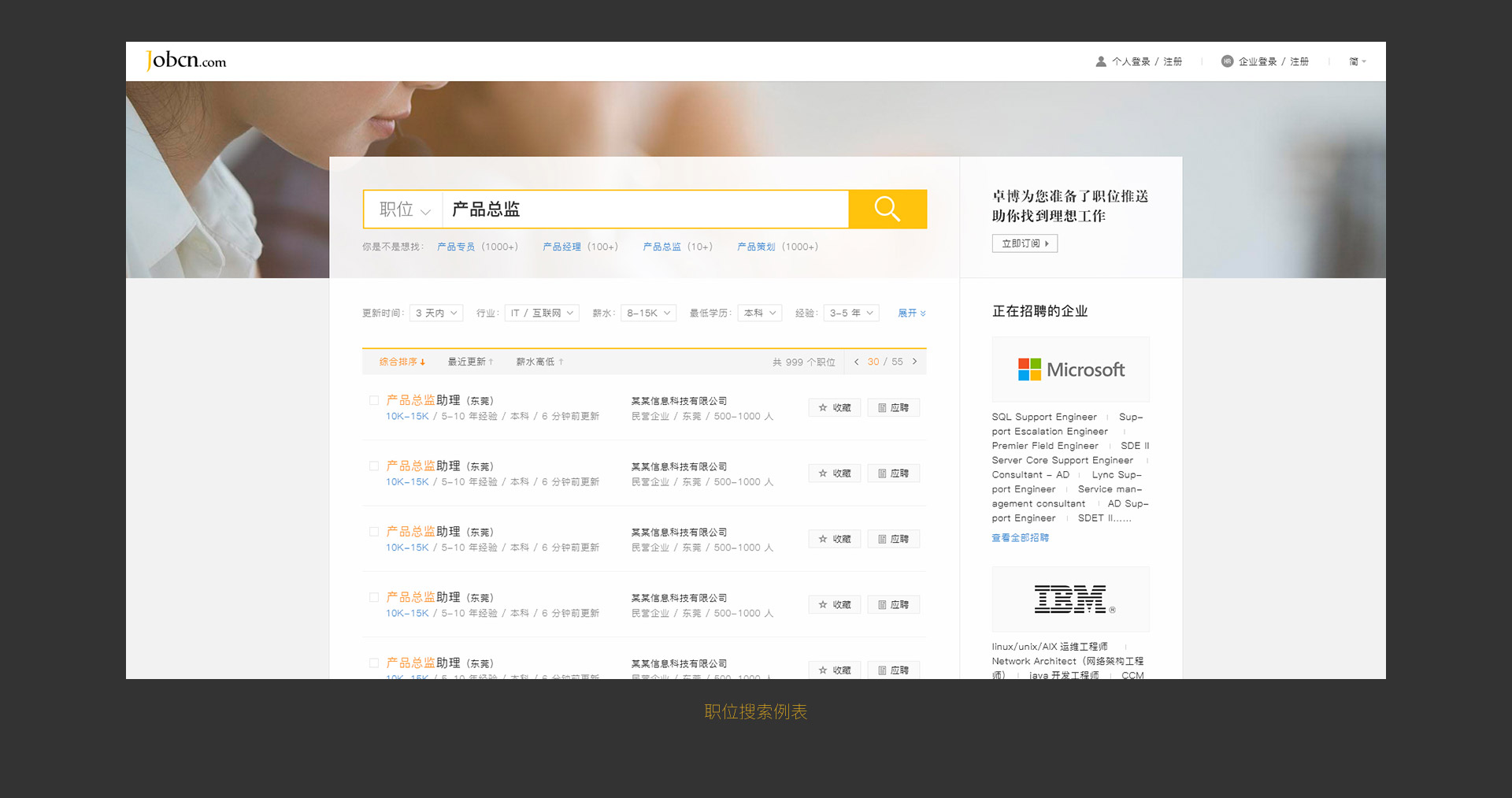Open the 薪水 8-15K dropdown
This screenshot has width=1512, height=798.
(x=648, y=313)
